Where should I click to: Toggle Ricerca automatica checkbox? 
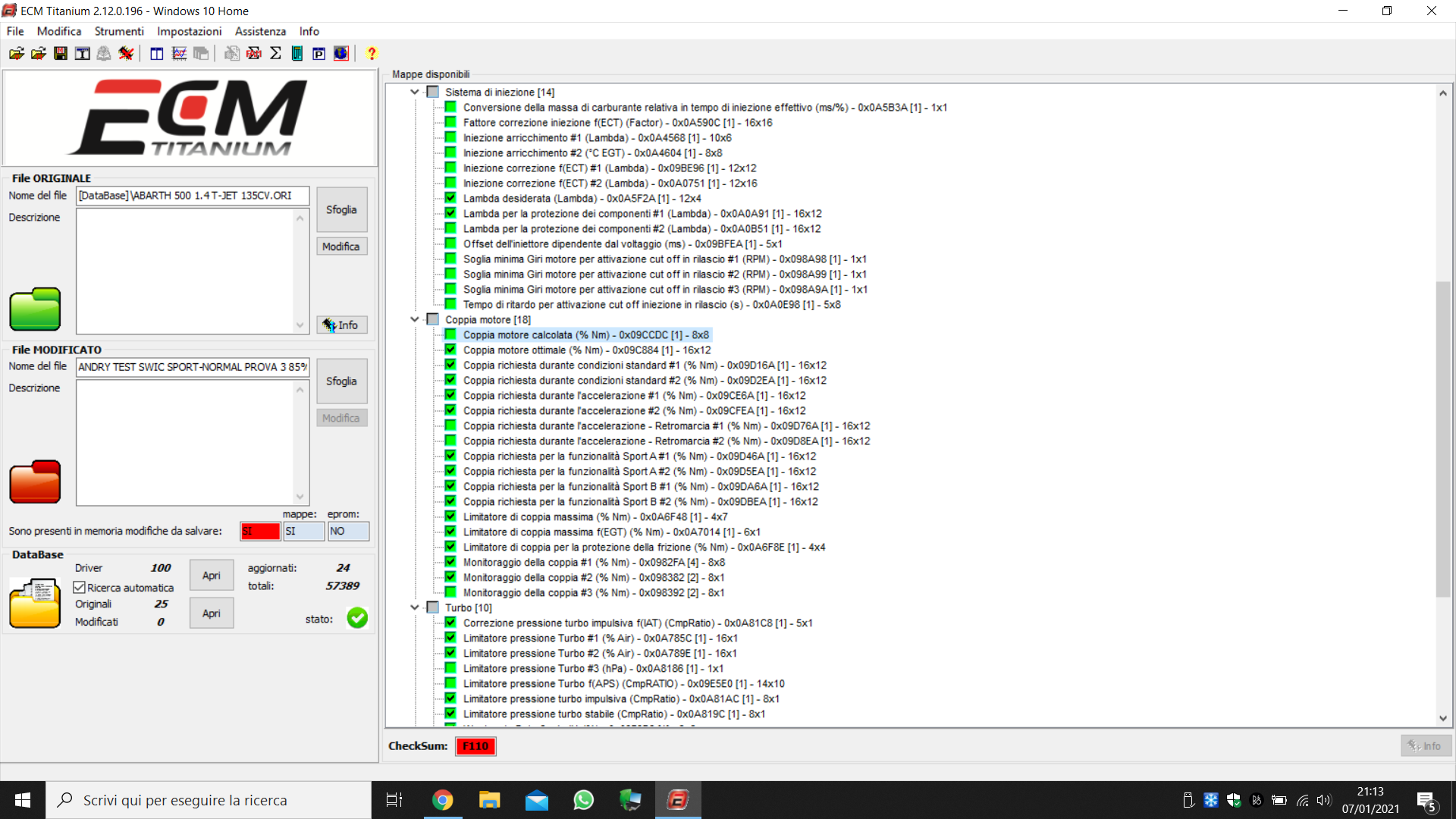[x=80, y=588]
